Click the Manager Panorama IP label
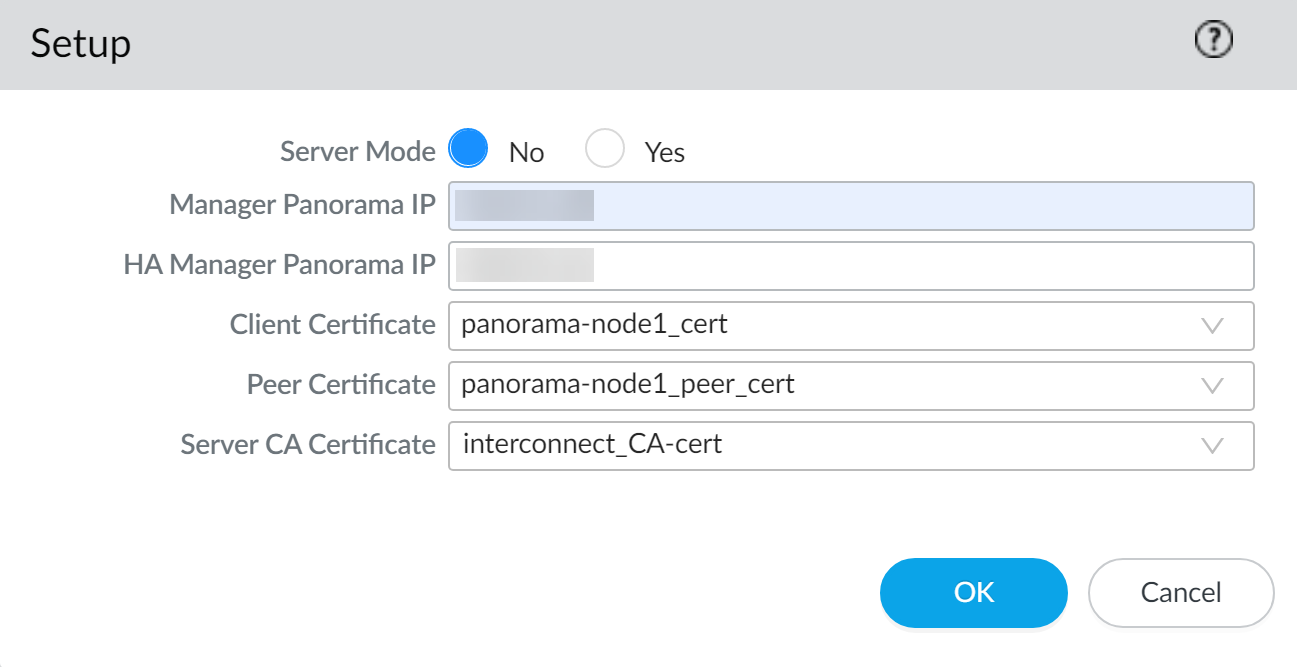This screenshot has height=667, width=1297. tap(302, 205)
